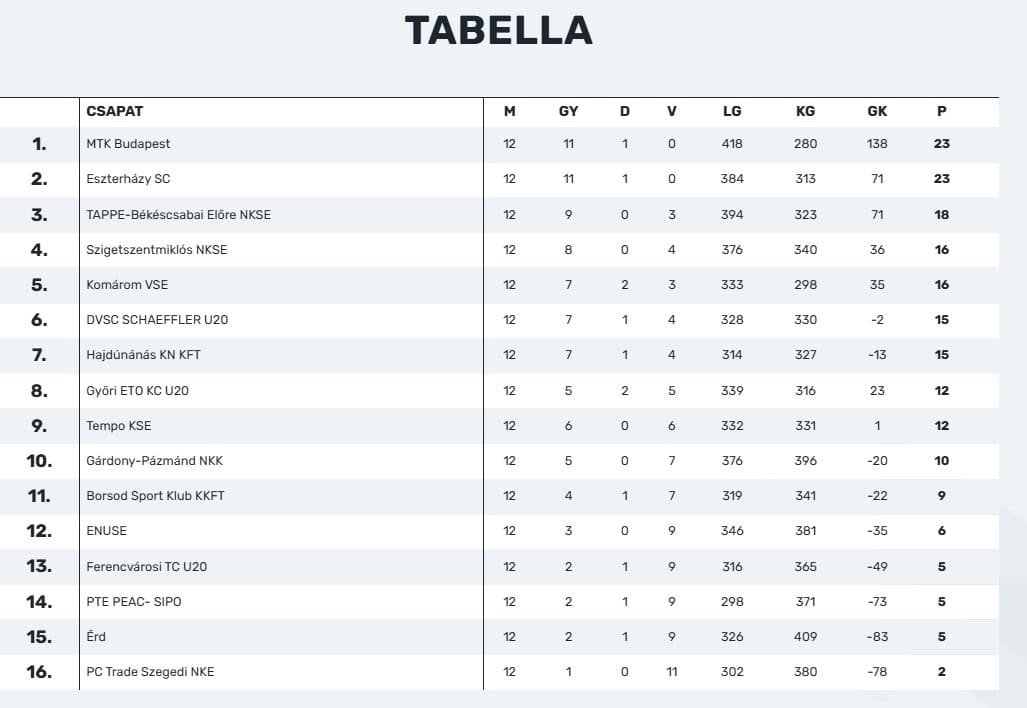Click PTE PEAC- SIPO team name
The width and height of the screenshot is (1027, 708).
(134, 602)
